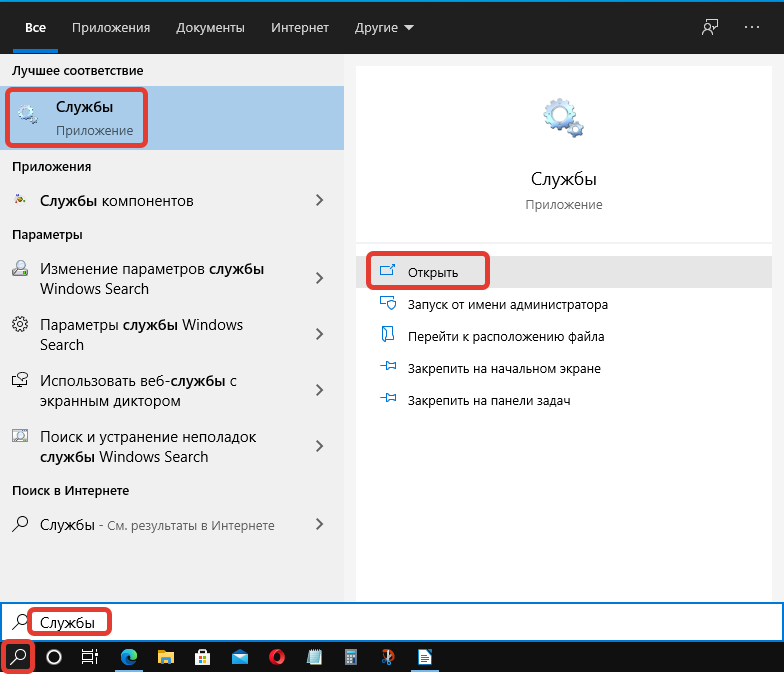
Task: Expand arrow for Изменение параметров службы Windows Search
Action: point(320,278)
